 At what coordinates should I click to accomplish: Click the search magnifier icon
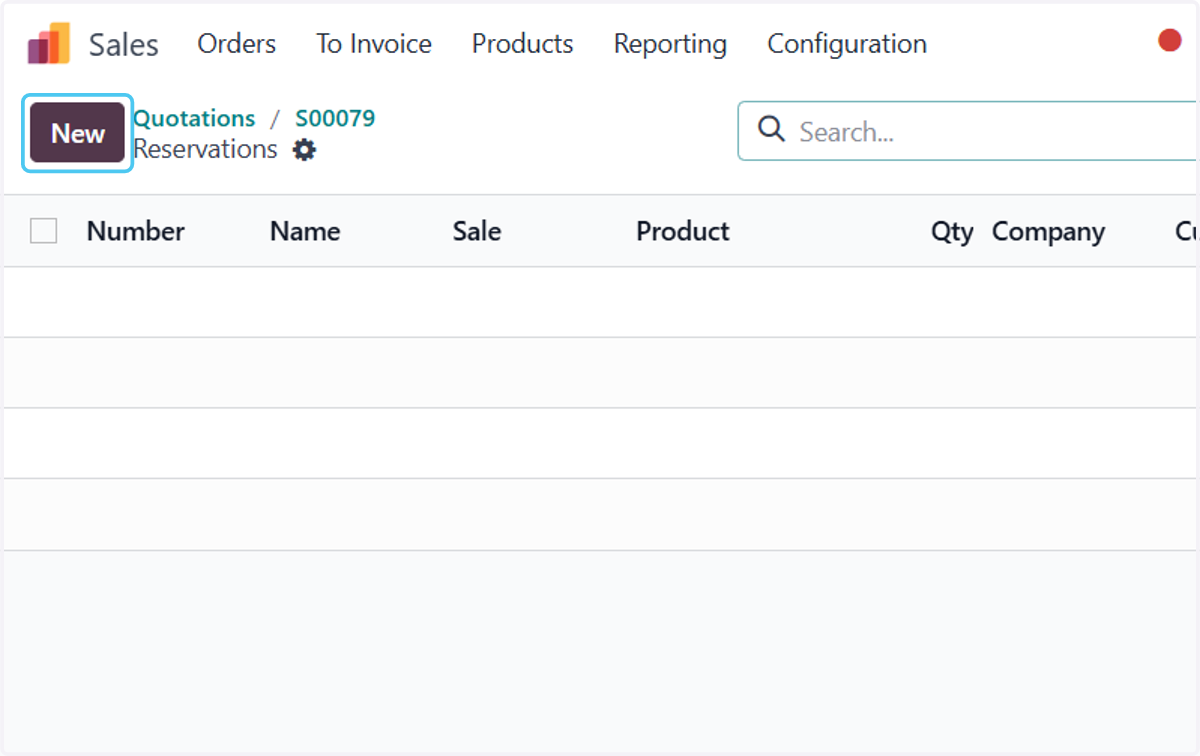(771, 129)
